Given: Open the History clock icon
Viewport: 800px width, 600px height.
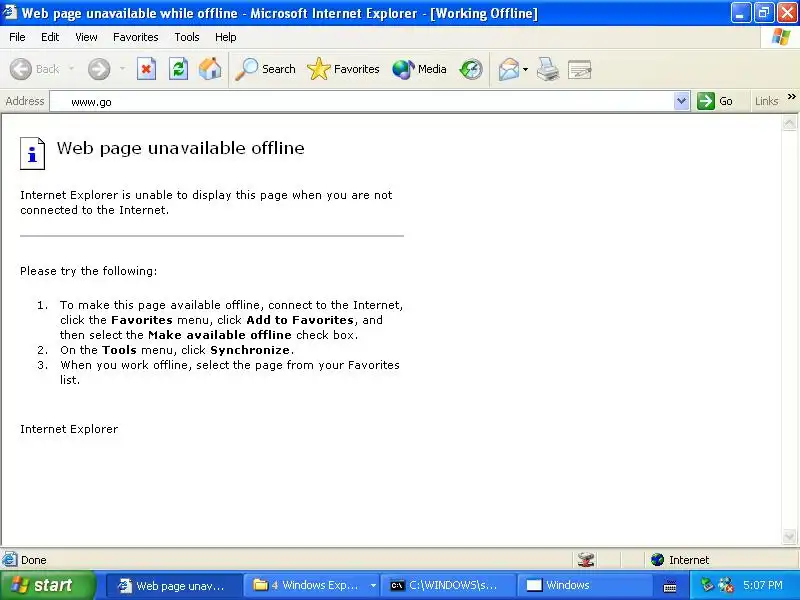Looking at the screenshot, I should click(470, 69).
